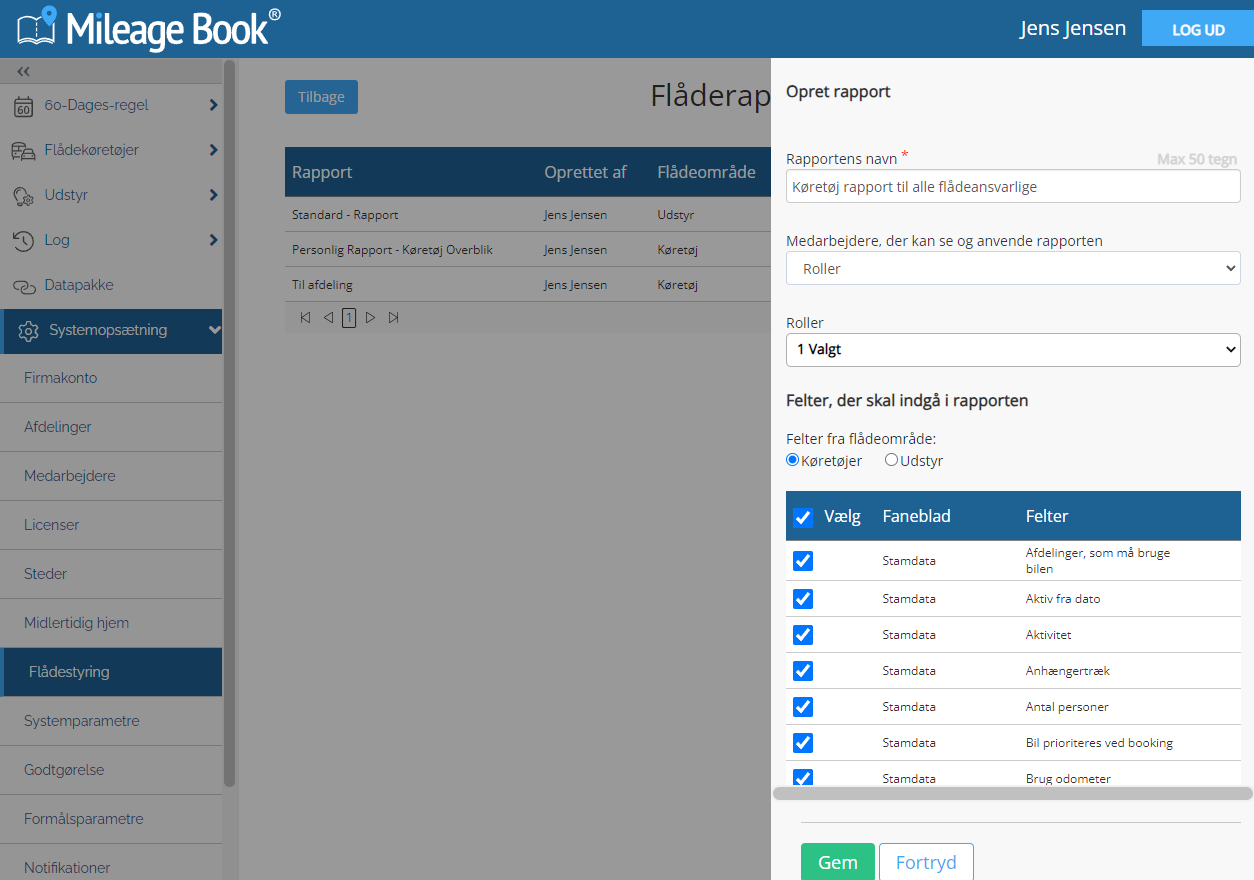
Task: Expand the 60-Dages-regel menu chevron
Action: [x=213, y=105]
